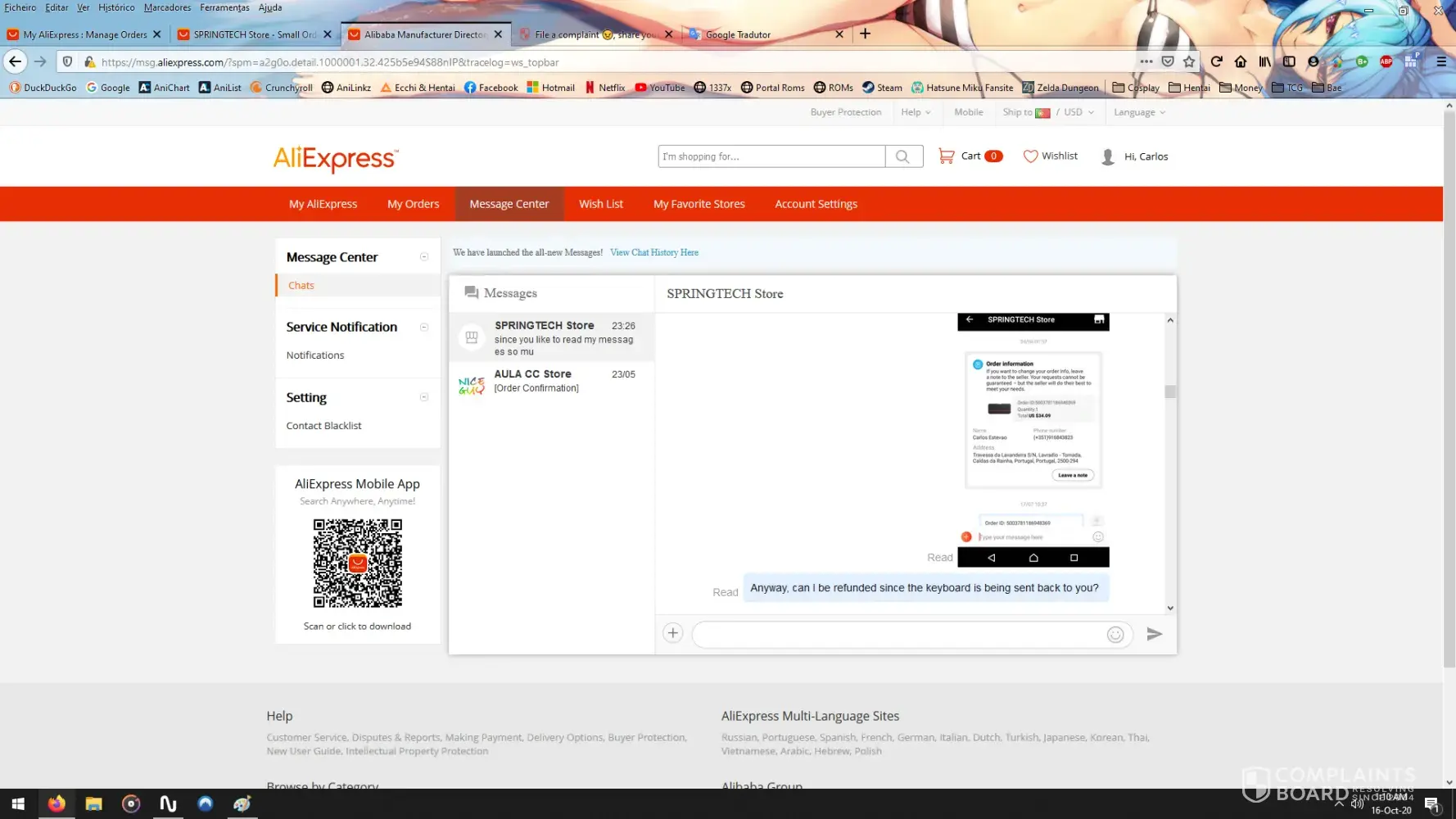The image size is (1456, 819).
Task: Click the Wishlist heart icon
Action: click(1030, 156)
